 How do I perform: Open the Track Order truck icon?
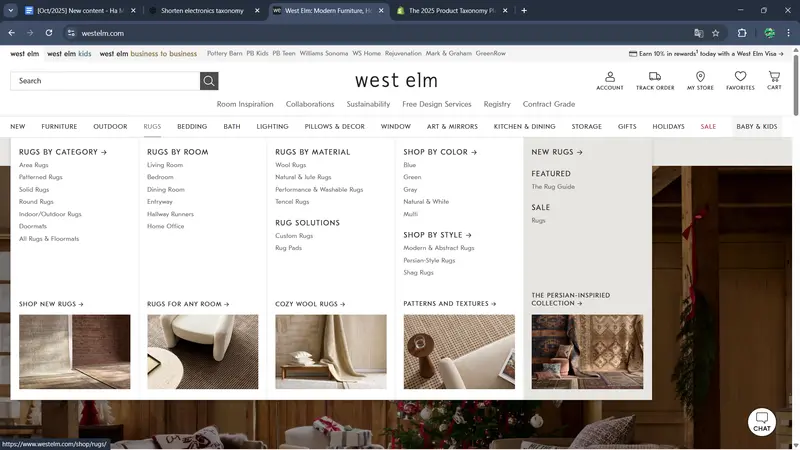click(655, 81)
